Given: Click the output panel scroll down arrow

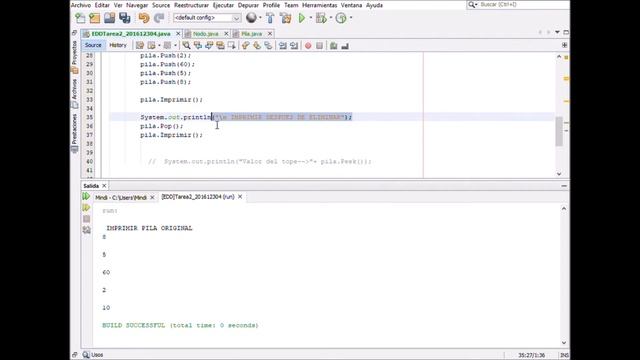Looking at the screenshot, I should click(564, 343).
